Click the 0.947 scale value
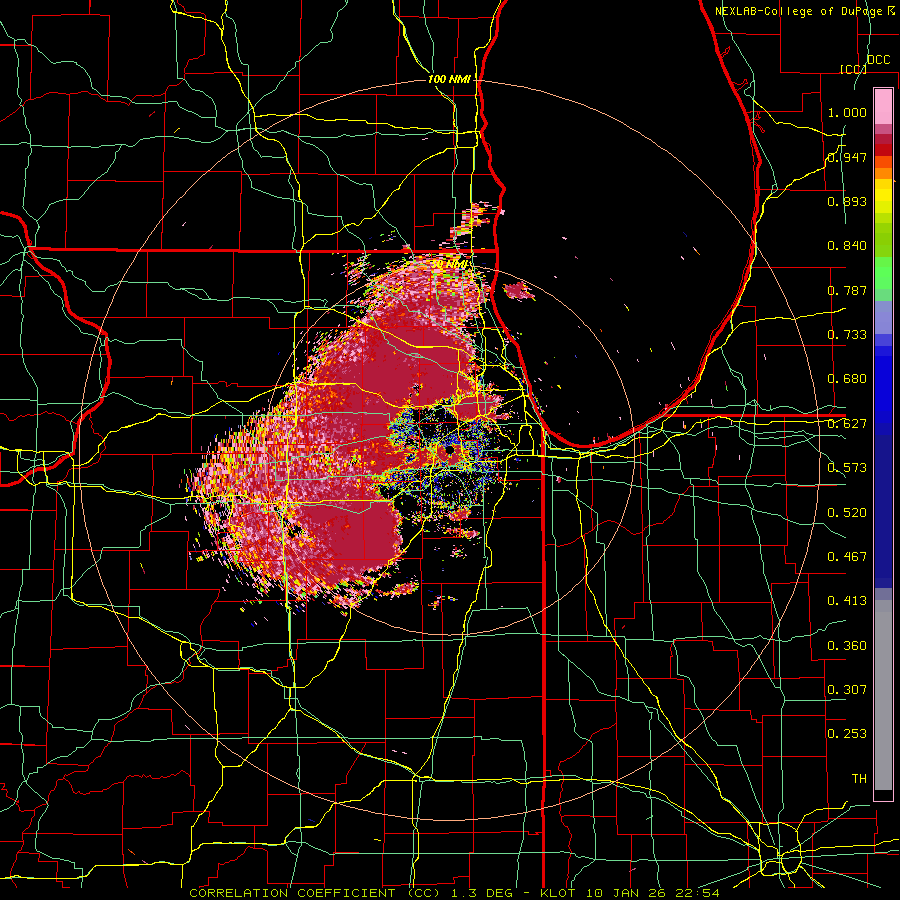This screenshot has height=900, width=900. (847, 157)
